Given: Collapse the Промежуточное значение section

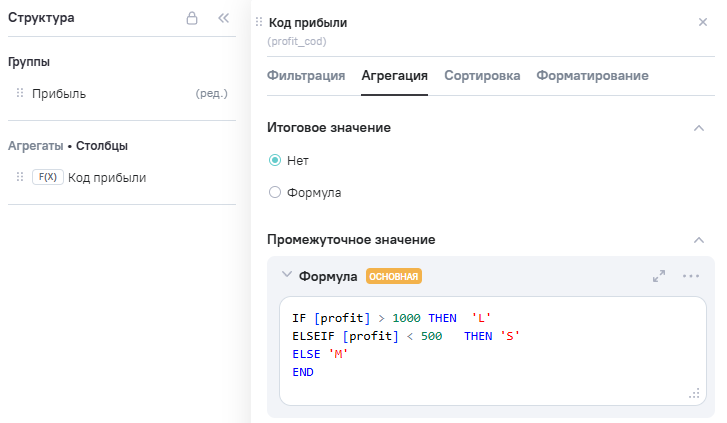Looking at the screenshot, I should click(698, 240).
